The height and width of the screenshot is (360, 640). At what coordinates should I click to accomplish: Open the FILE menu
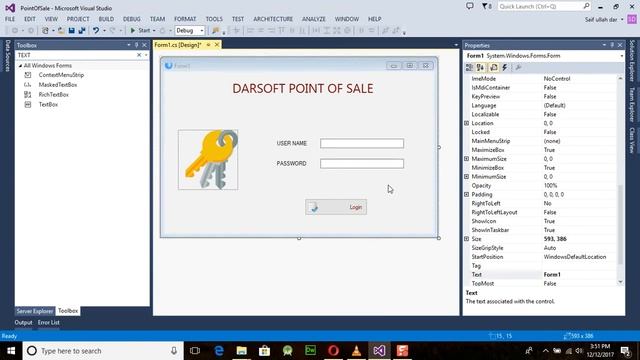coord(10,19)
